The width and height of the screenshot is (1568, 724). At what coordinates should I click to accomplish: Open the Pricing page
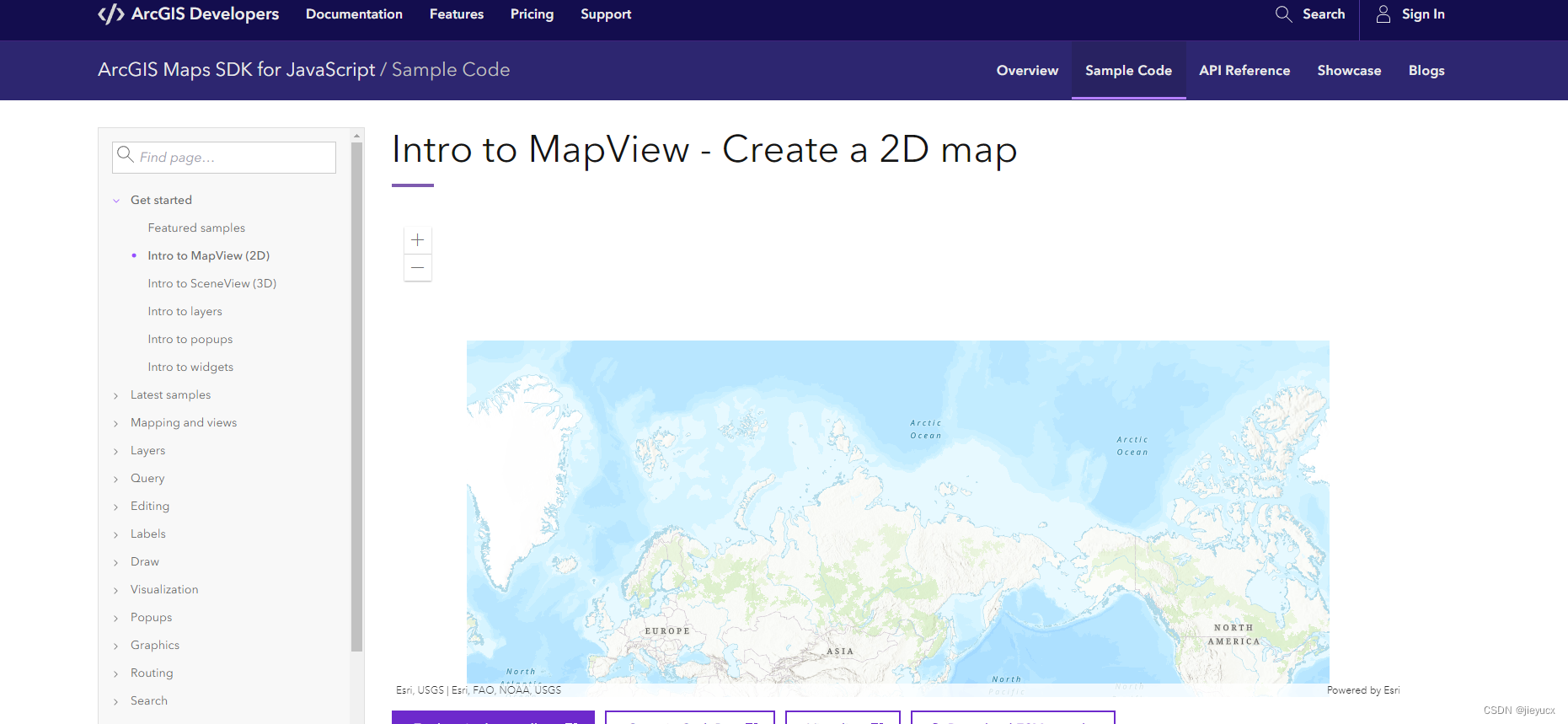coord(532,14)
